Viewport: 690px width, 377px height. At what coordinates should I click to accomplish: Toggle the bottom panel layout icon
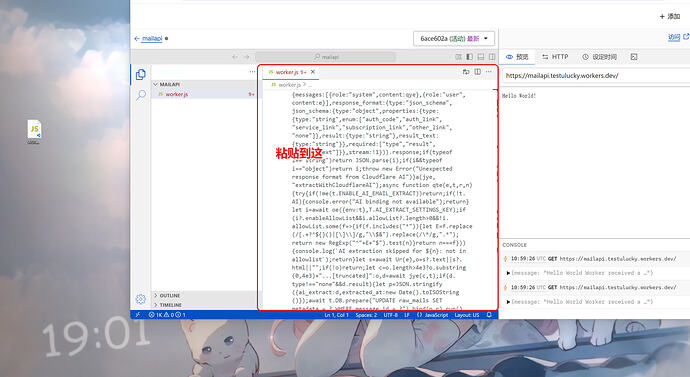tap(481, 57)
